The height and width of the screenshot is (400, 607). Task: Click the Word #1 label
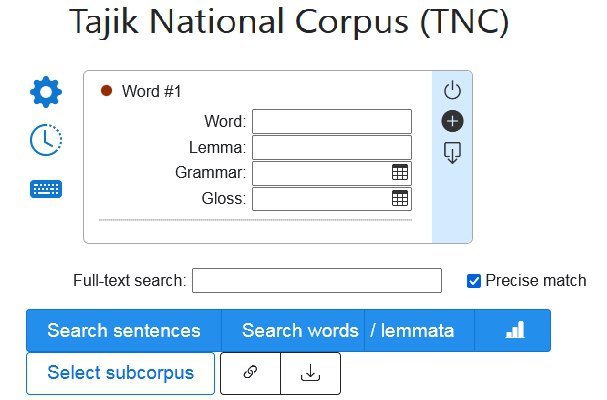(x=151, y=91)
